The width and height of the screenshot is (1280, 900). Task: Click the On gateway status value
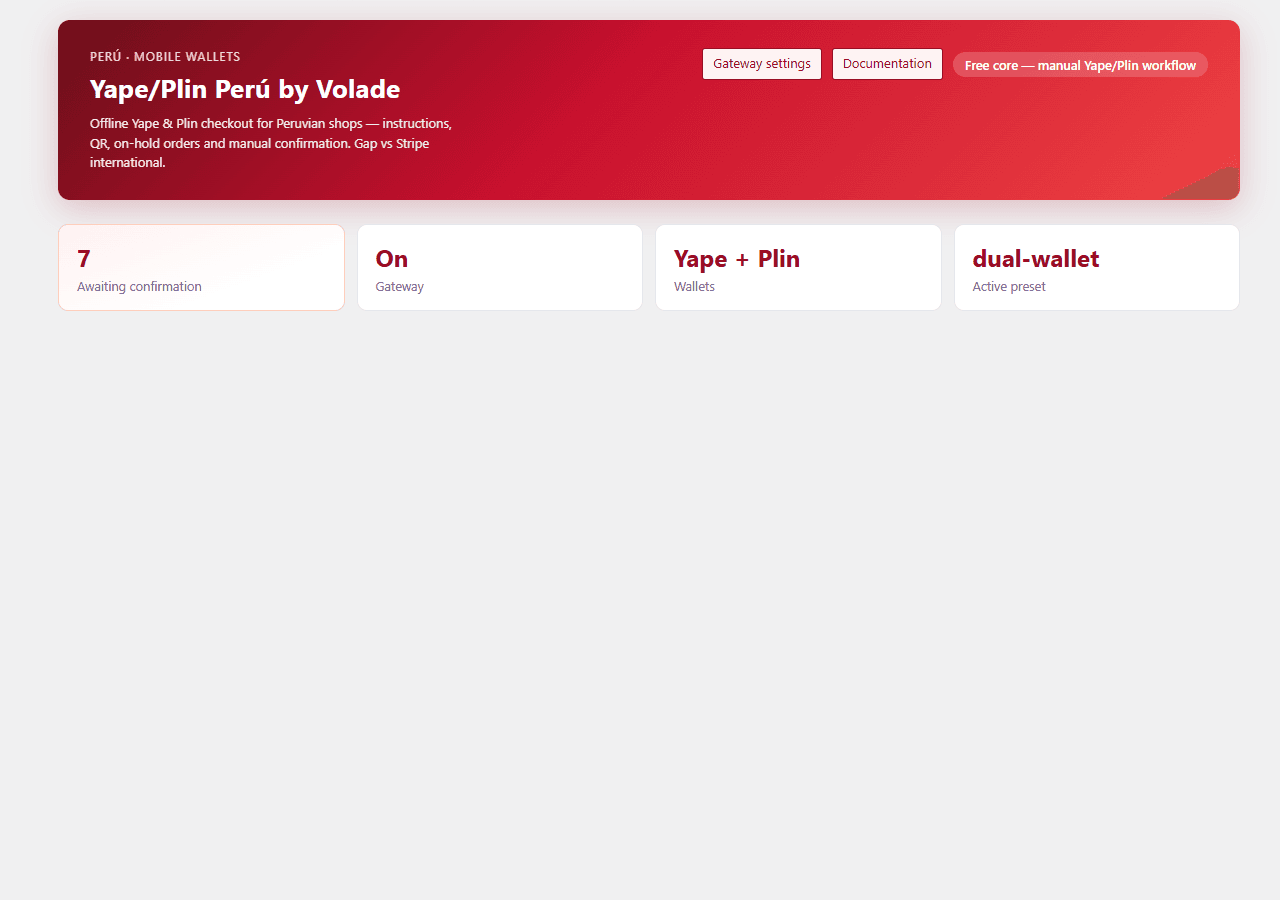click(x=392, y=259)
